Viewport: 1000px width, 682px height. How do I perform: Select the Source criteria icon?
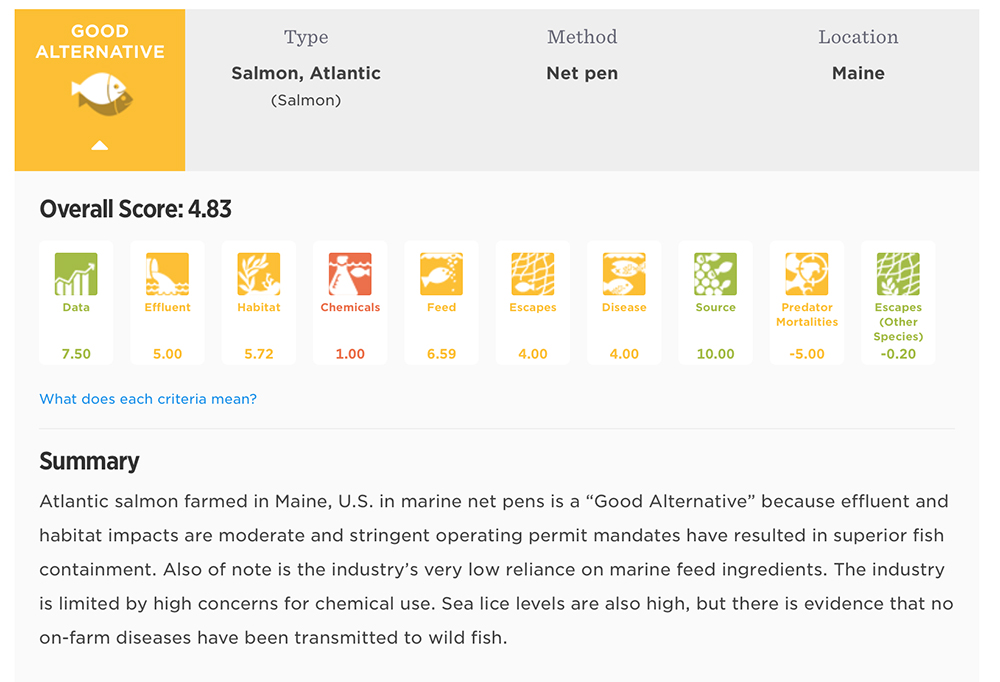point(716,274)
